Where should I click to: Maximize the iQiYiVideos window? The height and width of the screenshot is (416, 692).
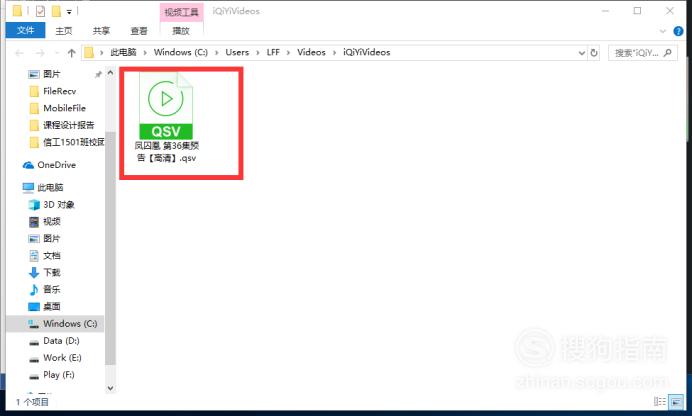coord(637,11)
